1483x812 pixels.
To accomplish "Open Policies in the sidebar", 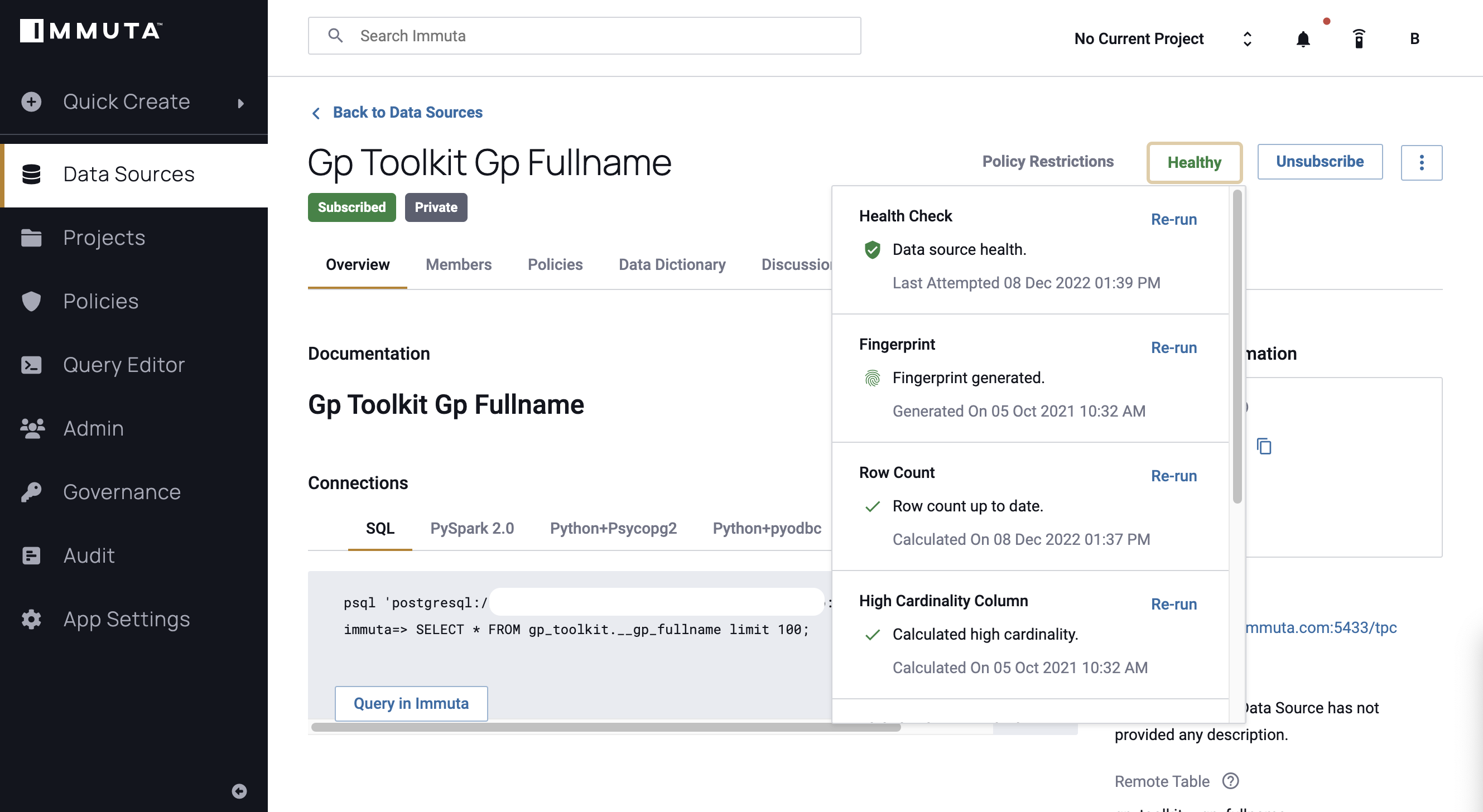I will point(133,302).
